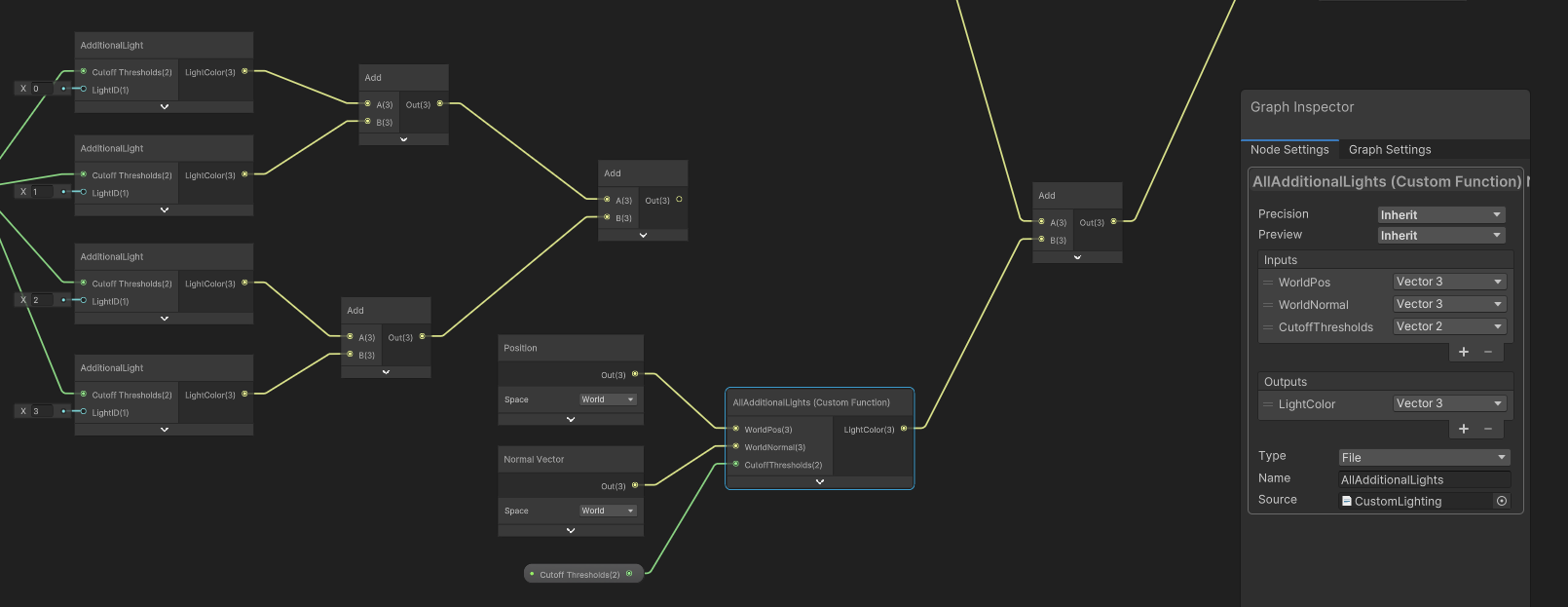Collapse the Normal Vector node with its chevron
The image size is (1568, 607).
coord(571,530)
